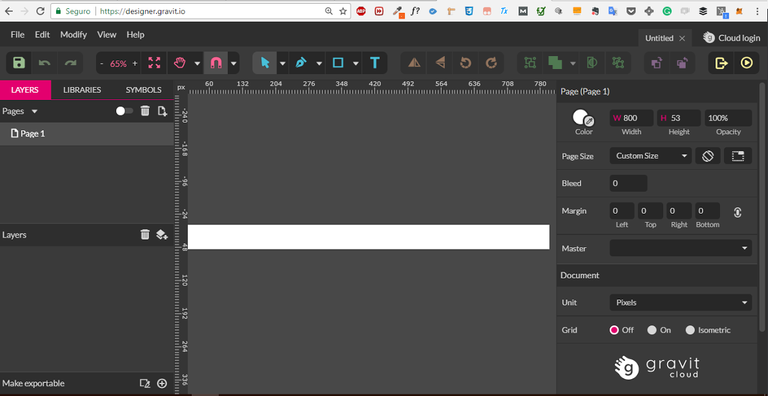Screen dimensions: 768x396
Task: Click the Redo arrow icon
Action: [71, 63]
